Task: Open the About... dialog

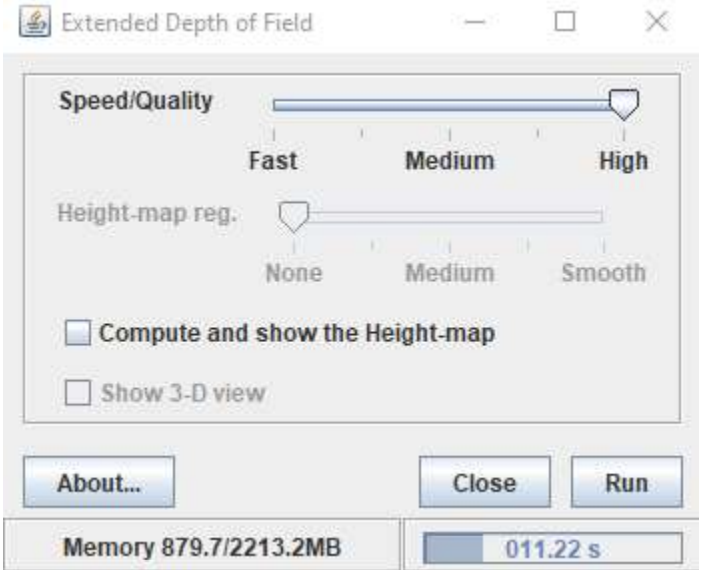Action: pos(98,483)
